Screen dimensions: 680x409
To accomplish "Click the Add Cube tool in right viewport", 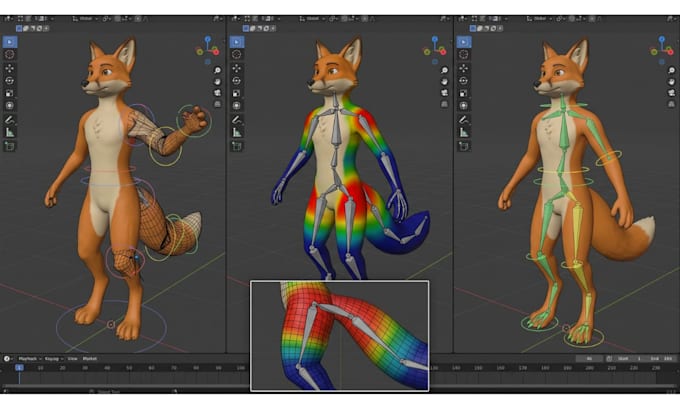I will [x=464, y=146].
